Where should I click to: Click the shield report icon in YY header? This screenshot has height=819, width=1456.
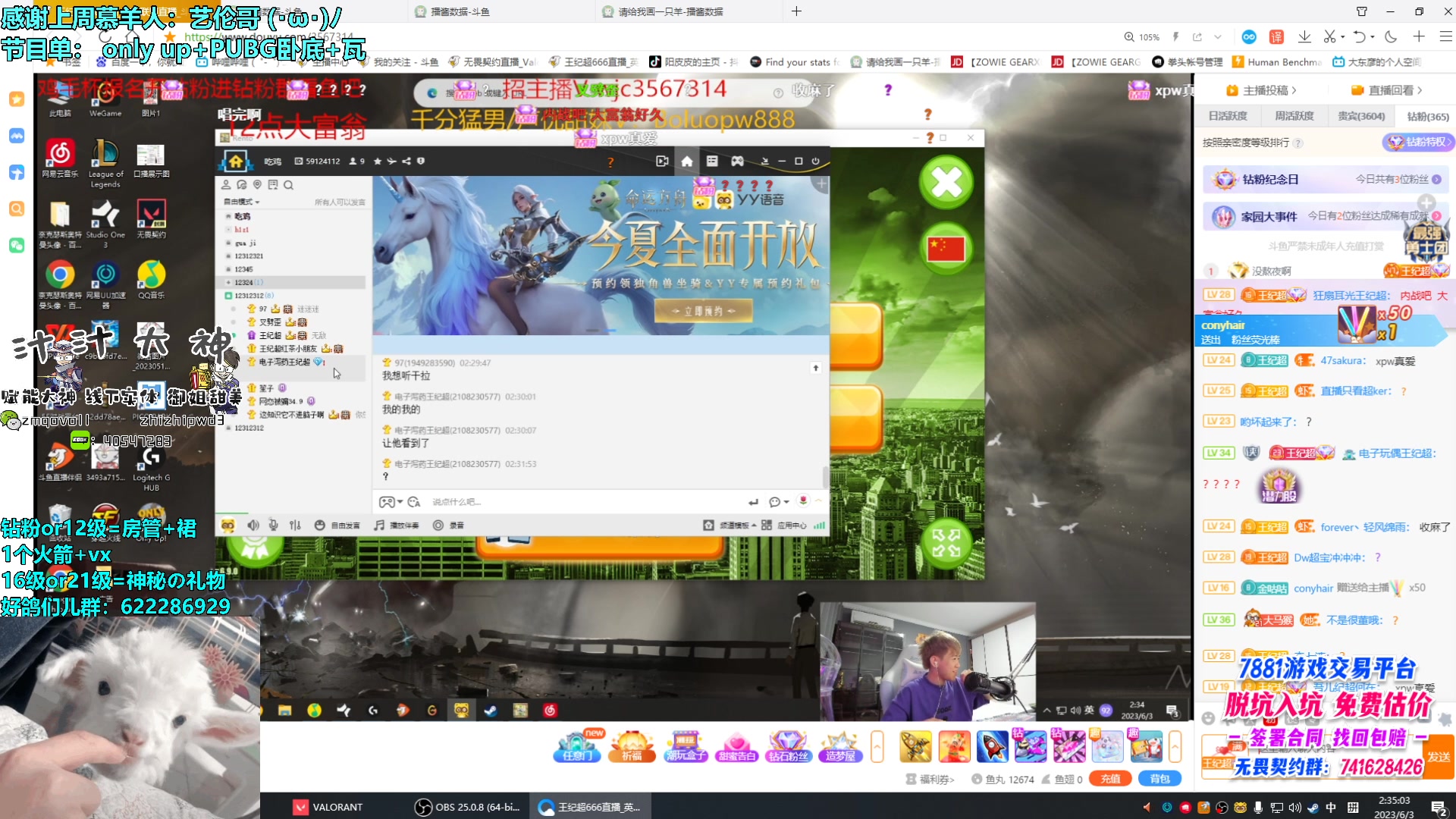coord(421,162)
